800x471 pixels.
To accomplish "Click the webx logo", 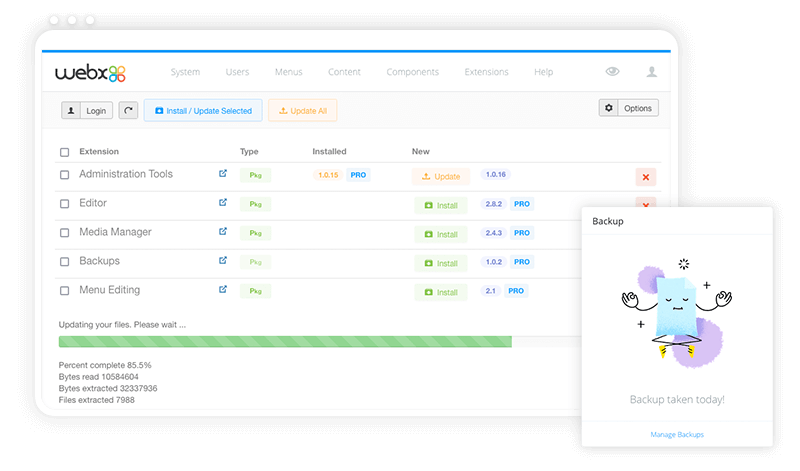I will pyautogui.click(x=90, y=73).
